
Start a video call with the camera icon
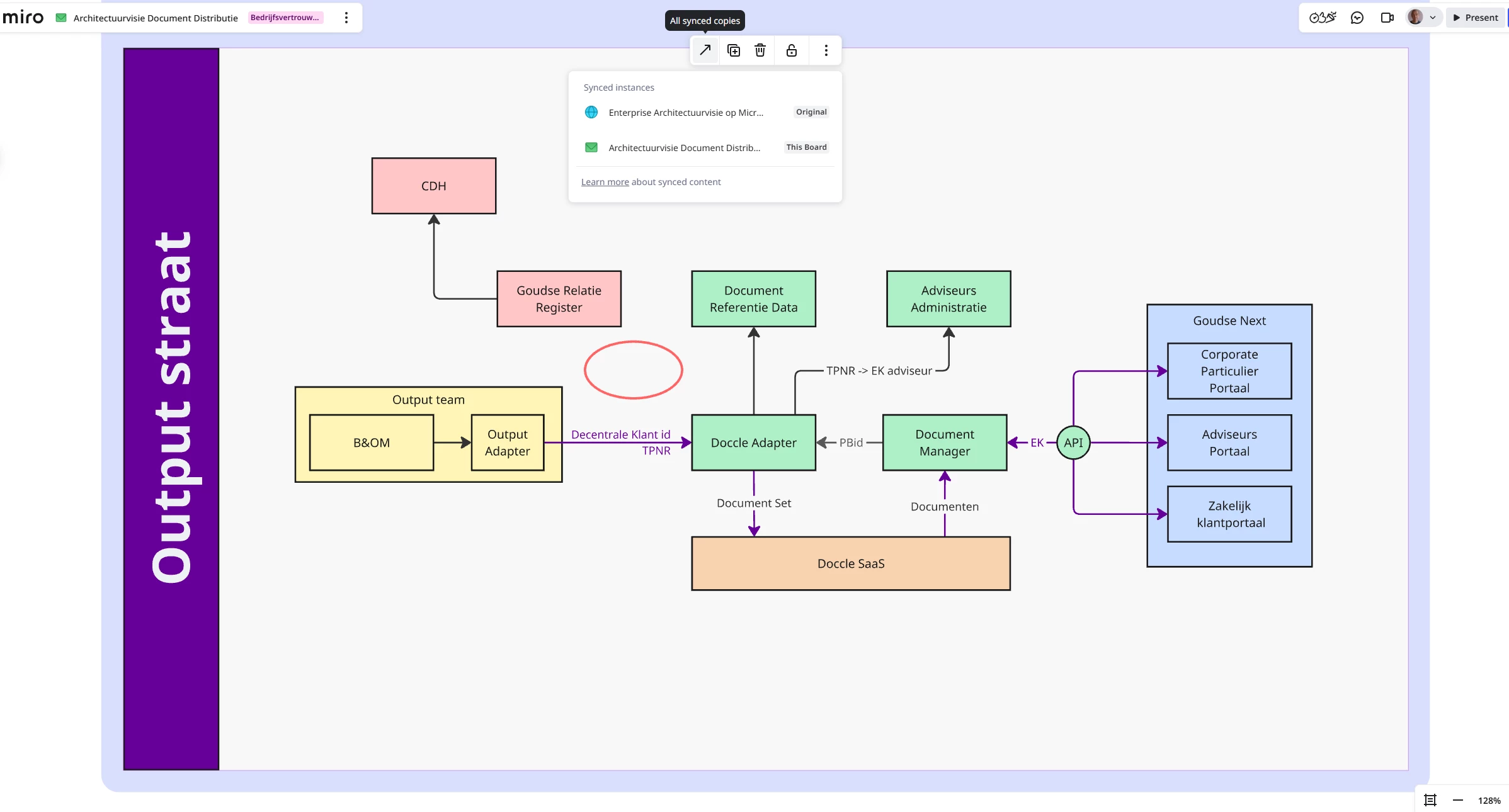(x=1387, y=18)
